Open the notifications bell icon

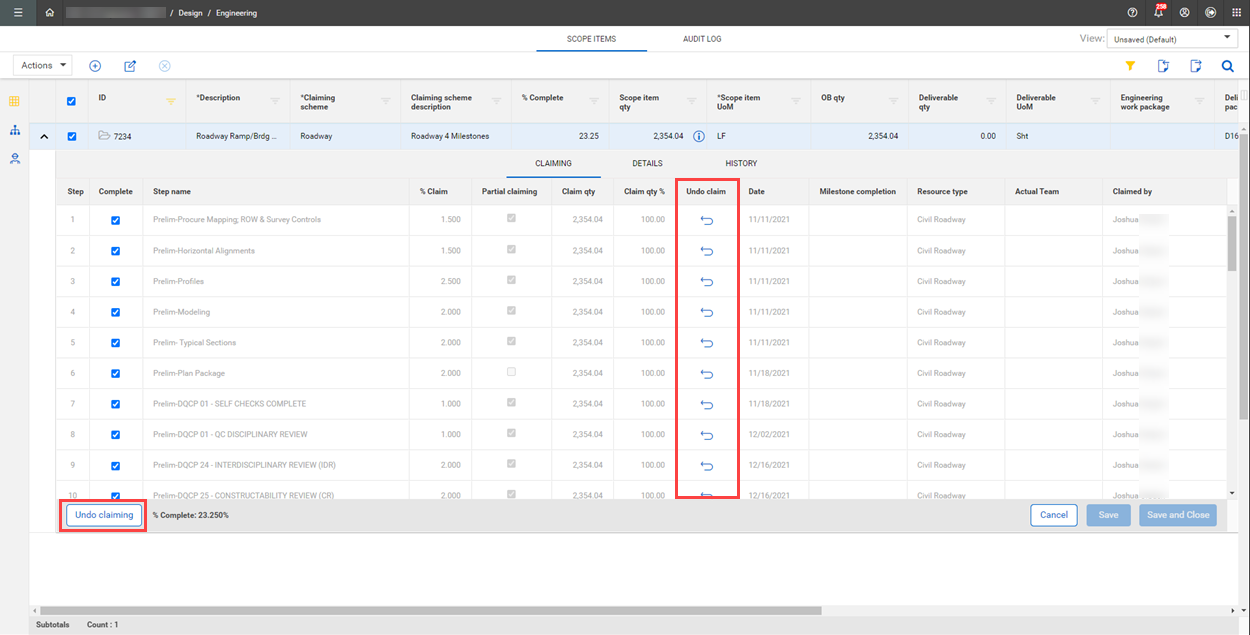click(x=1158, y=13)
